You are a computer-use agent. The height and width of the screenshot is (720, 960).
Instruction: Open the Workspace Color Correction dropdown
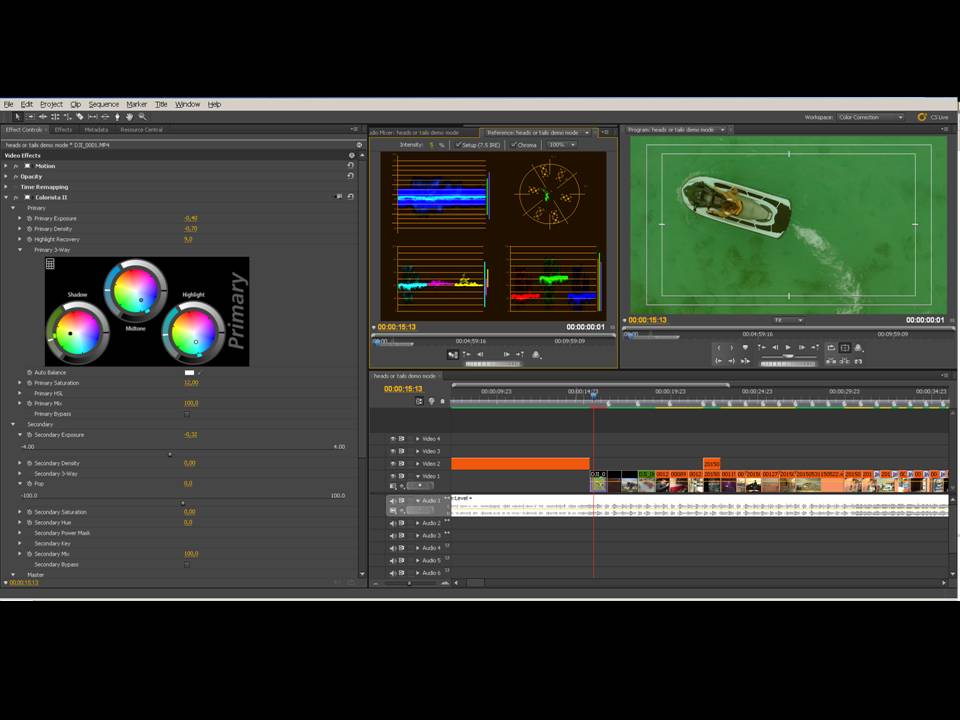(x=868, y=117)
